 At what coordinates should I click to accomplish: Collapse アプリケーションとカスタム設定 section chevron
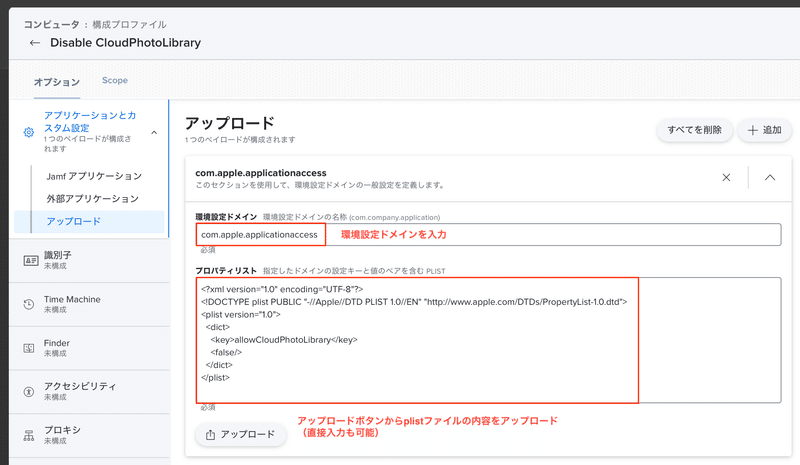154,133
